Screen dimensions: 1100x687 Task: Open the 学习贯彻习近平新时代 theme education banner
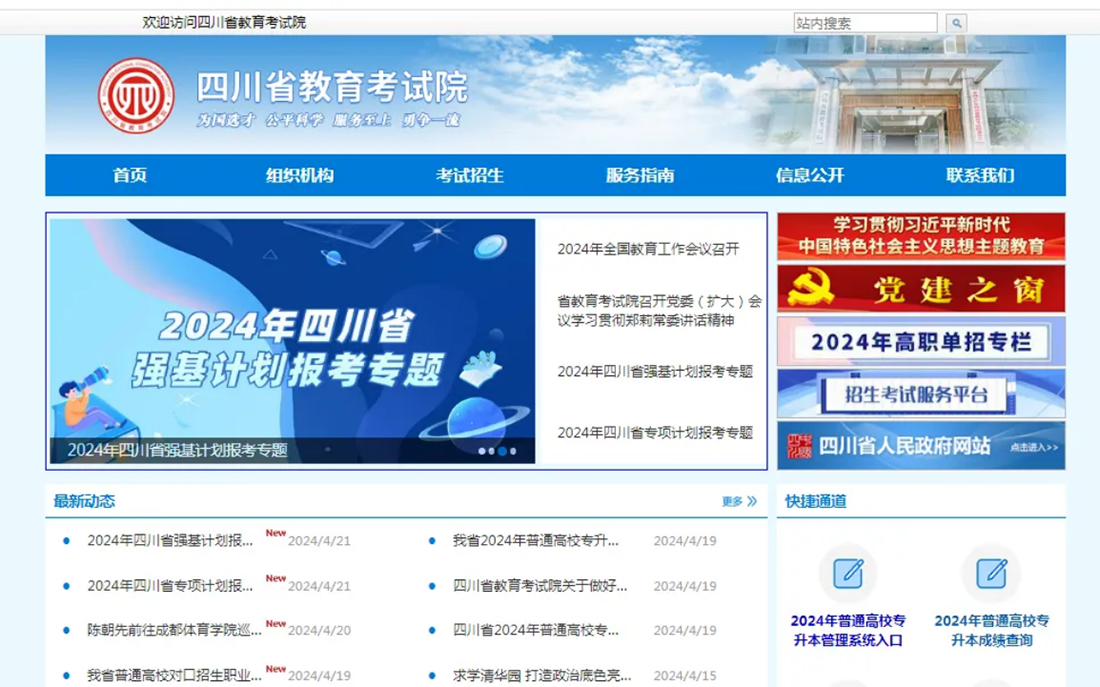[x=920, y=236]
